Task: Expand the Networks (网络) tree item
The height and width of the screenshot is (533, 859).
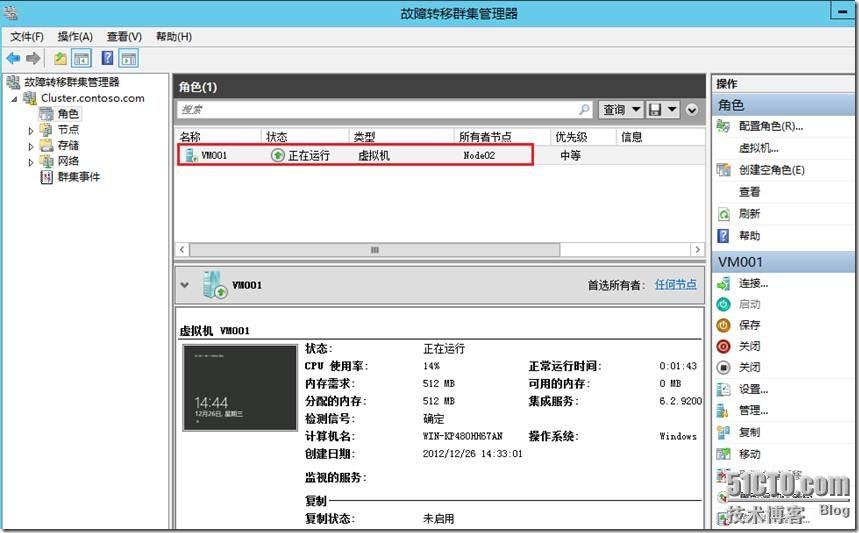Action: 31,163
